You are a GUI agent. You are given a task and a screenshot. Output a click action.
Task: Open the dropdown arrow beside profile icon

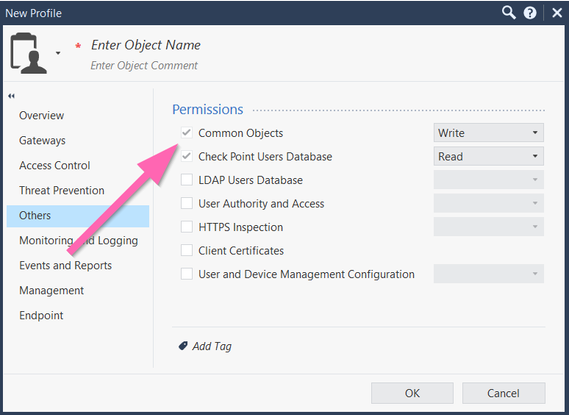click(58, 53)
